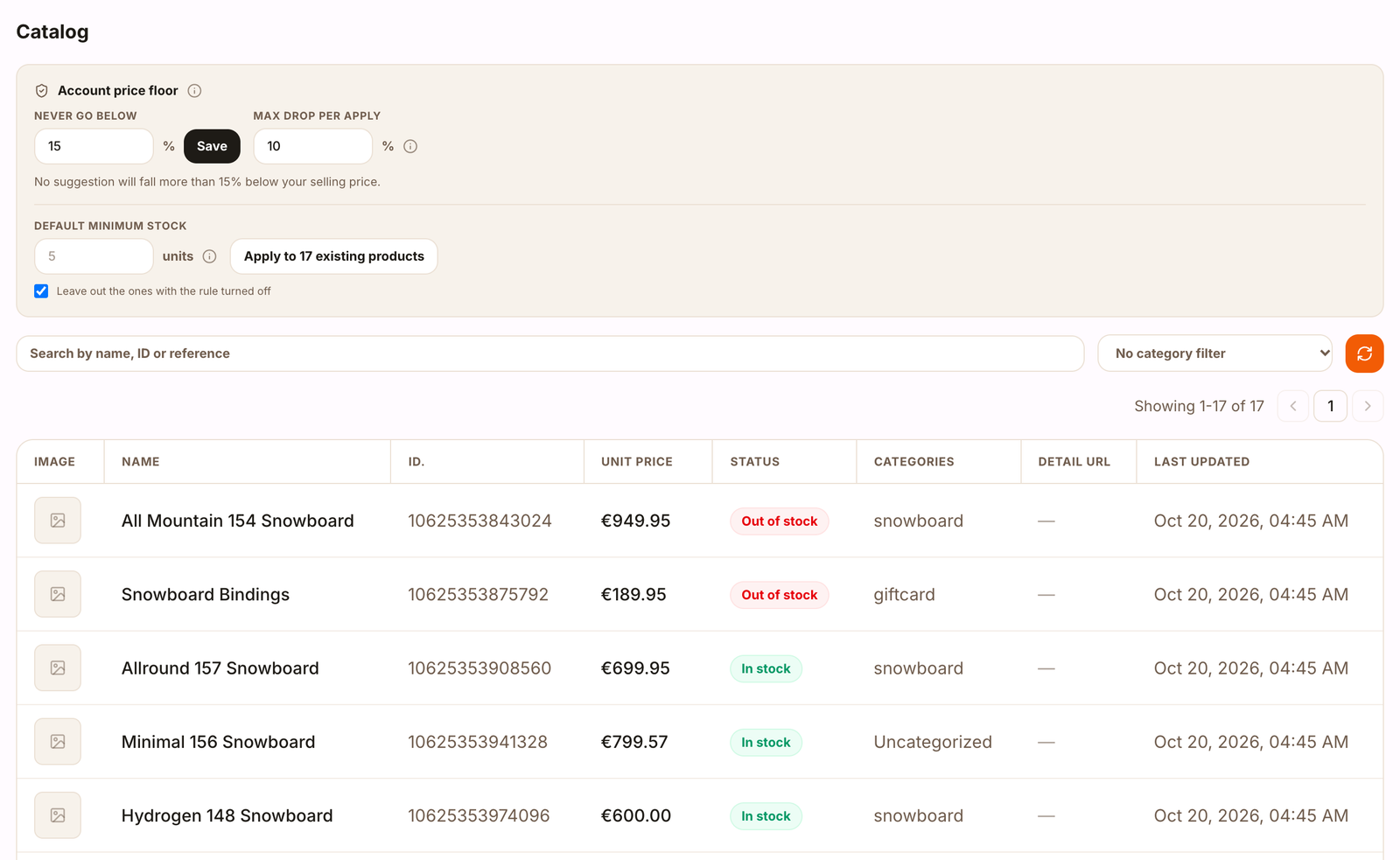1400x860 pixels.
Task: Click 'Uncategorized' category cell
Action: coord(933,742)
